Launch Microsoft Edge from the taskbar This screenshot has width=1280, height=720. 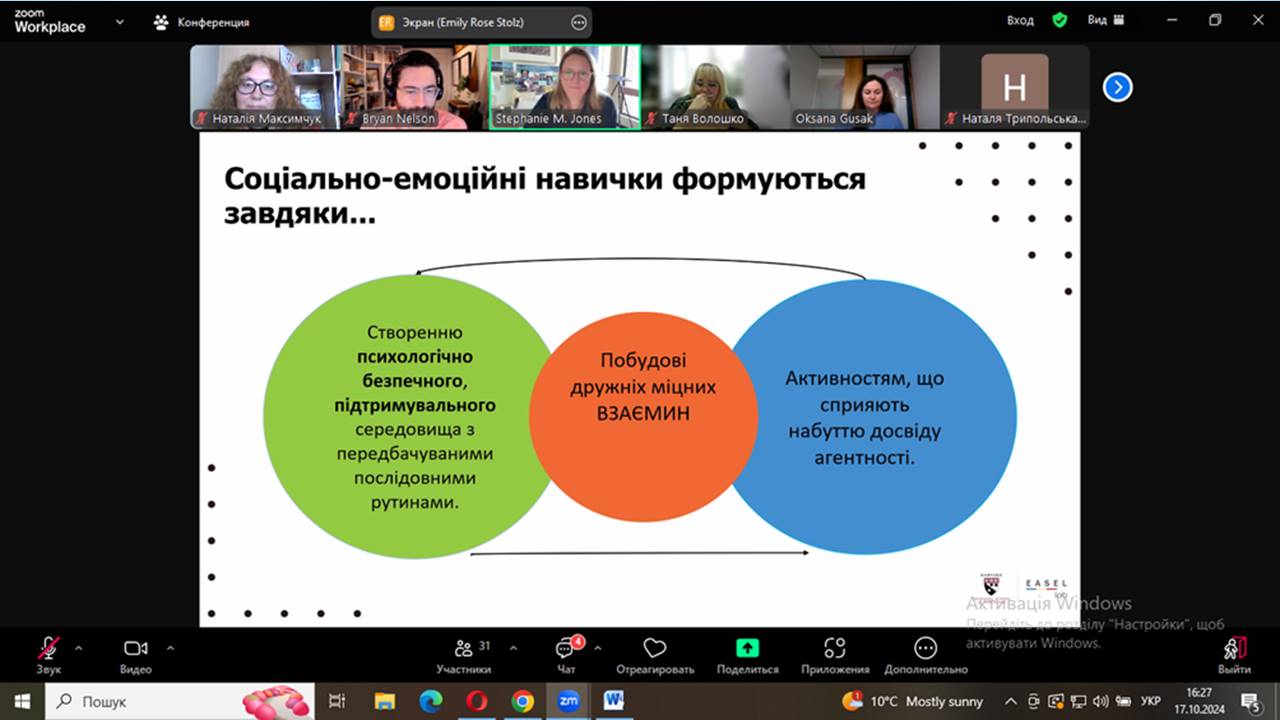pyautogui.click(x=431, y=701)
